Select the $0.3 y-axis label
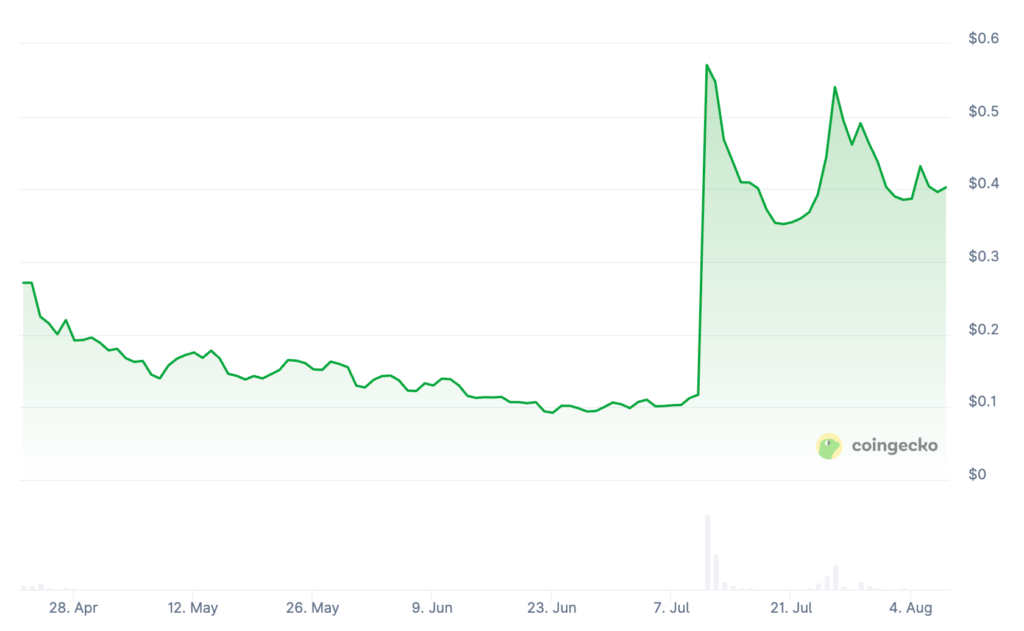 pos(983,257)
